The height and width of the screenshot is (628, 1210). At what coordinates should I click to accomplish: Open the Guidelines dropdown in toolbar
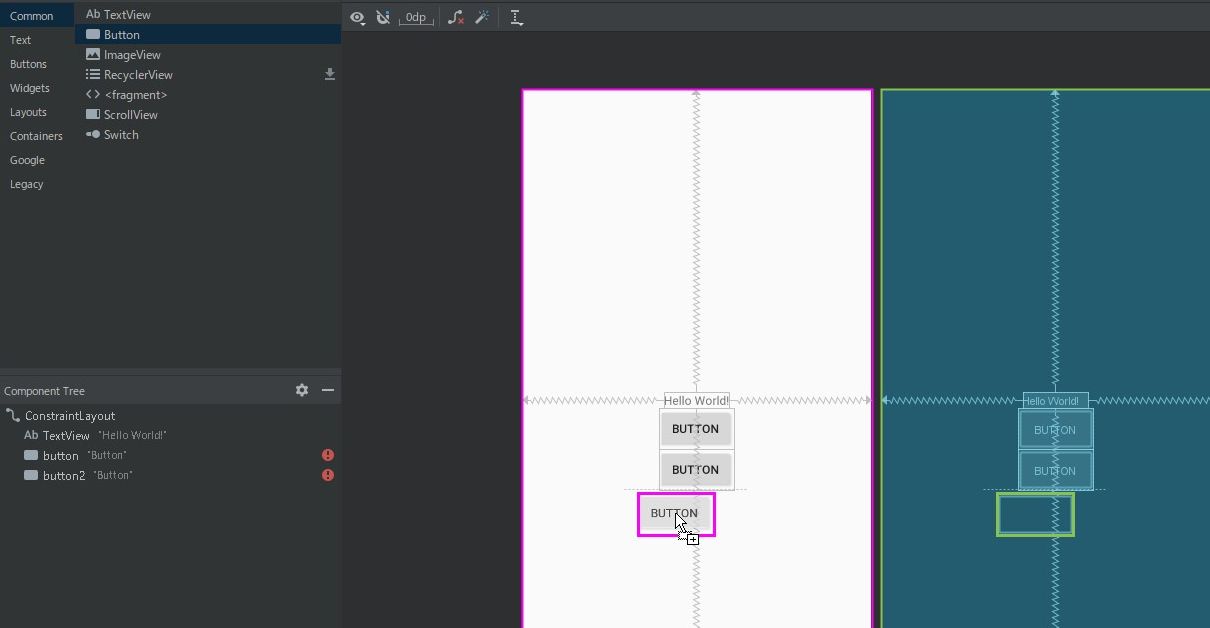click(516, 17)
